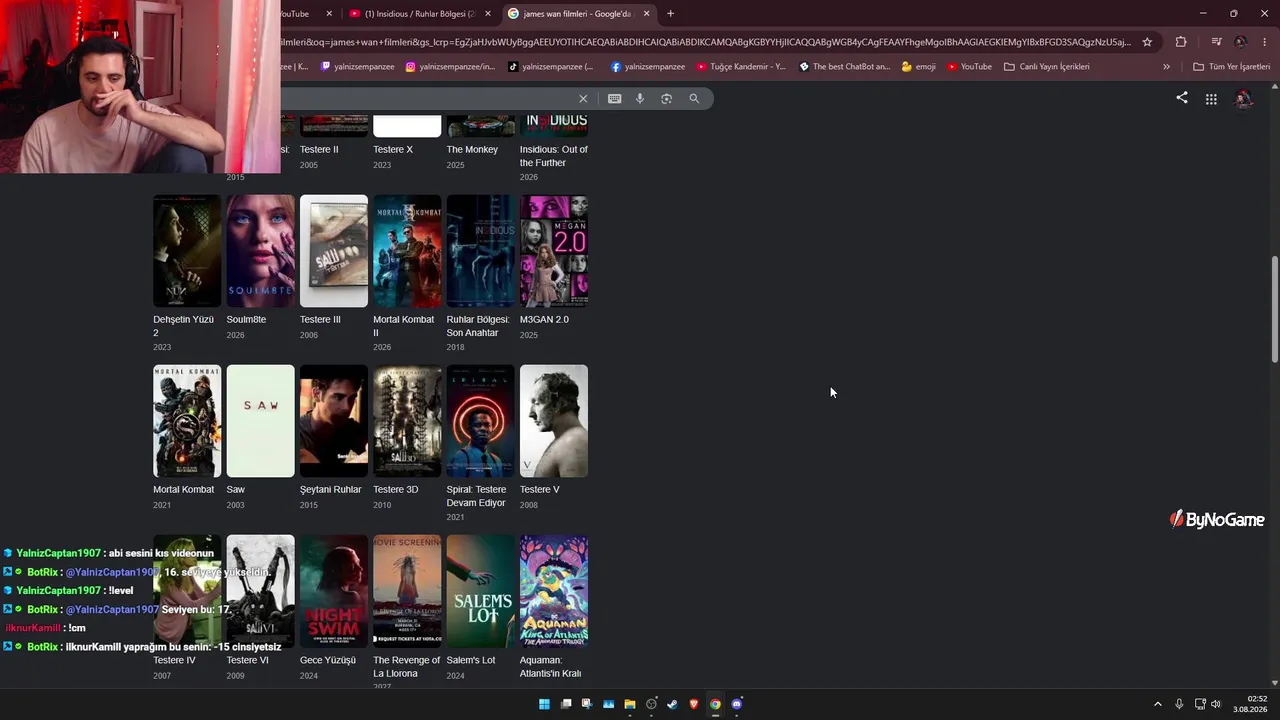The image size is (1280, 720).
Task: Open the Spiral: Testere Devam Ediyor poster
Action: [x=480, y=421]
